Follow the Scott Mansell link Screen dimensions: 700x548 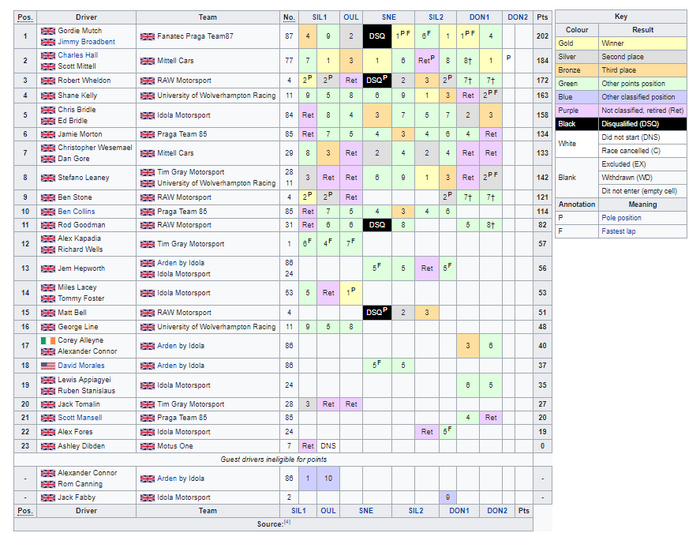pyautogui.click(x=81, y=417)
